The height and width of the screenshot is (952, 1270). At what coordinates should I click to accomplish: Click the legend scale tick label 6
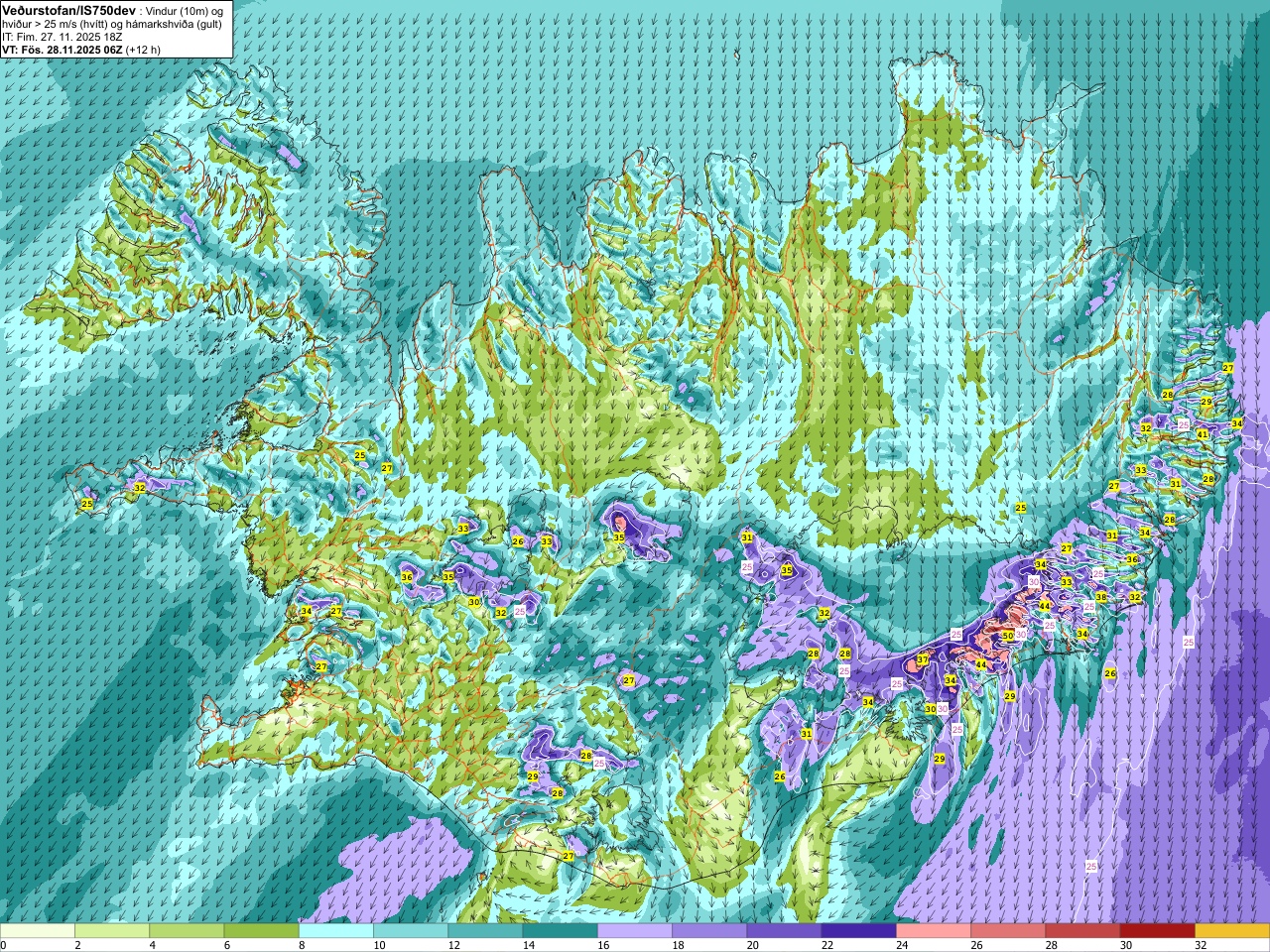pos(227,945)
